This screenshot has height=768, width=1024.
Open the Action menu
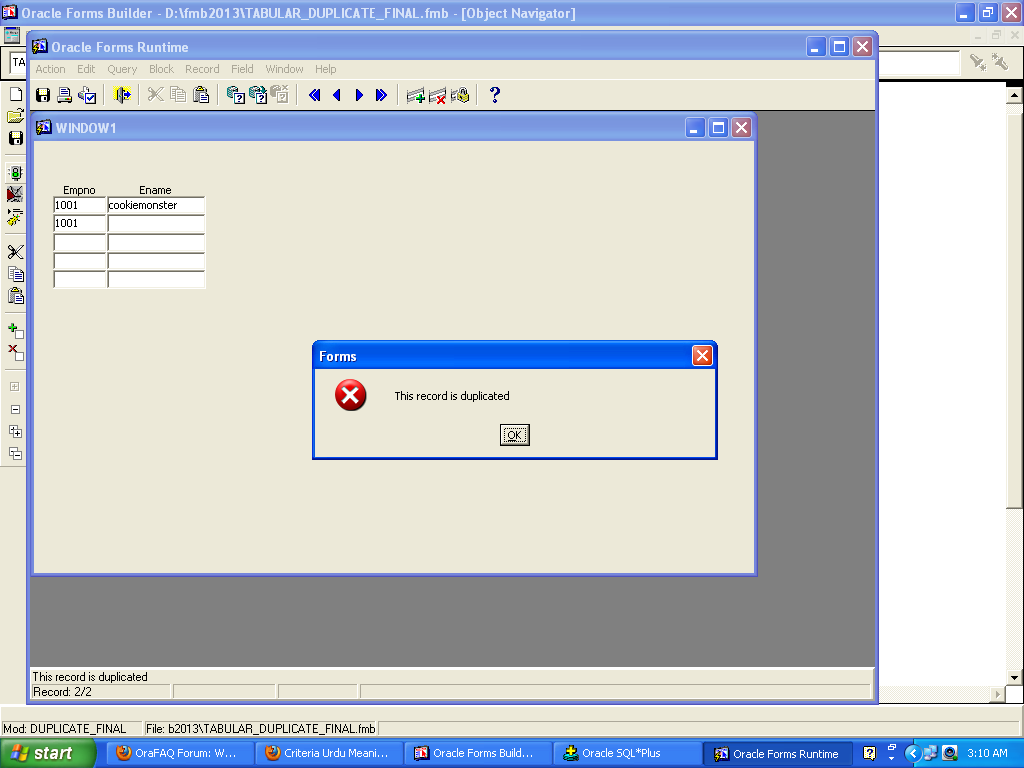pos(50,69)
